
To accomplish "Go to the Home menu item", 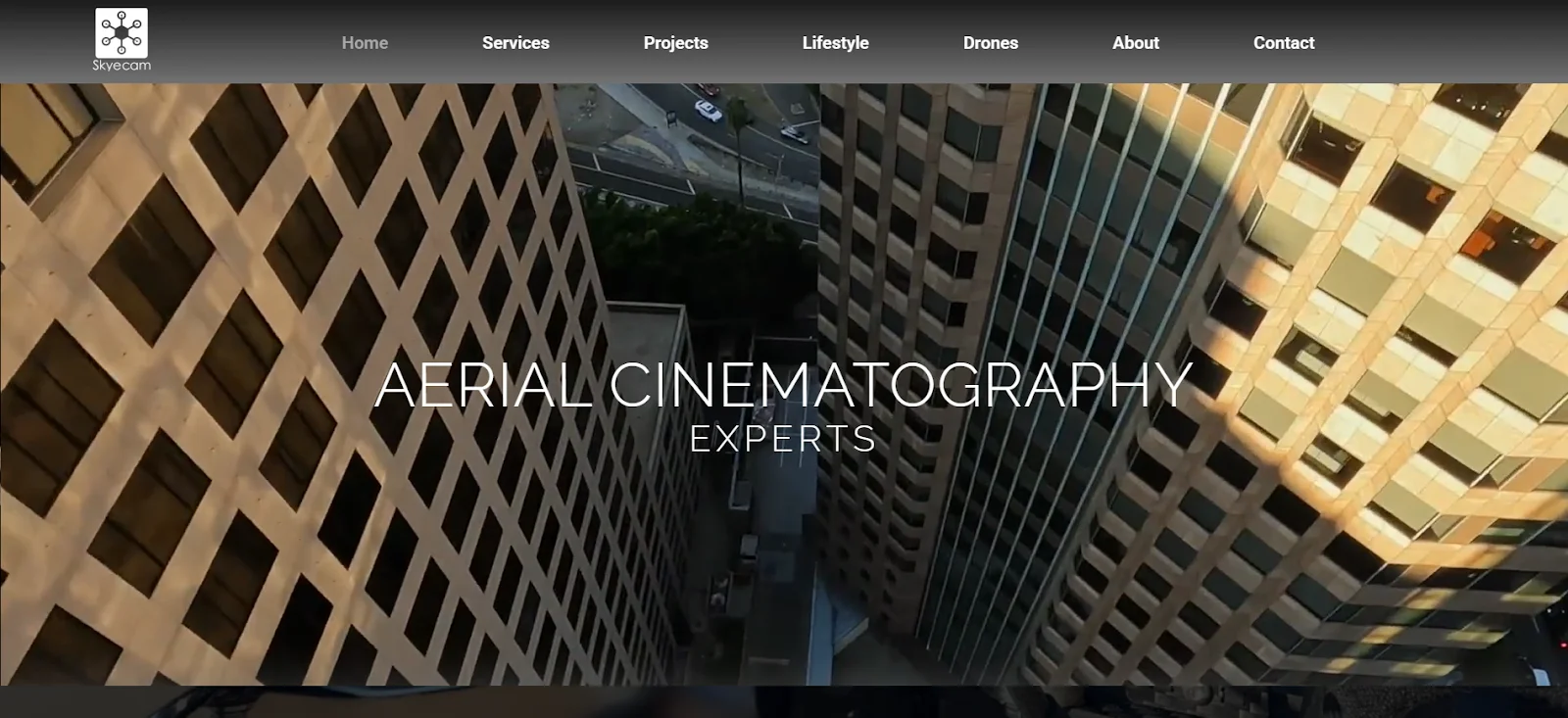I will [365, 43].
